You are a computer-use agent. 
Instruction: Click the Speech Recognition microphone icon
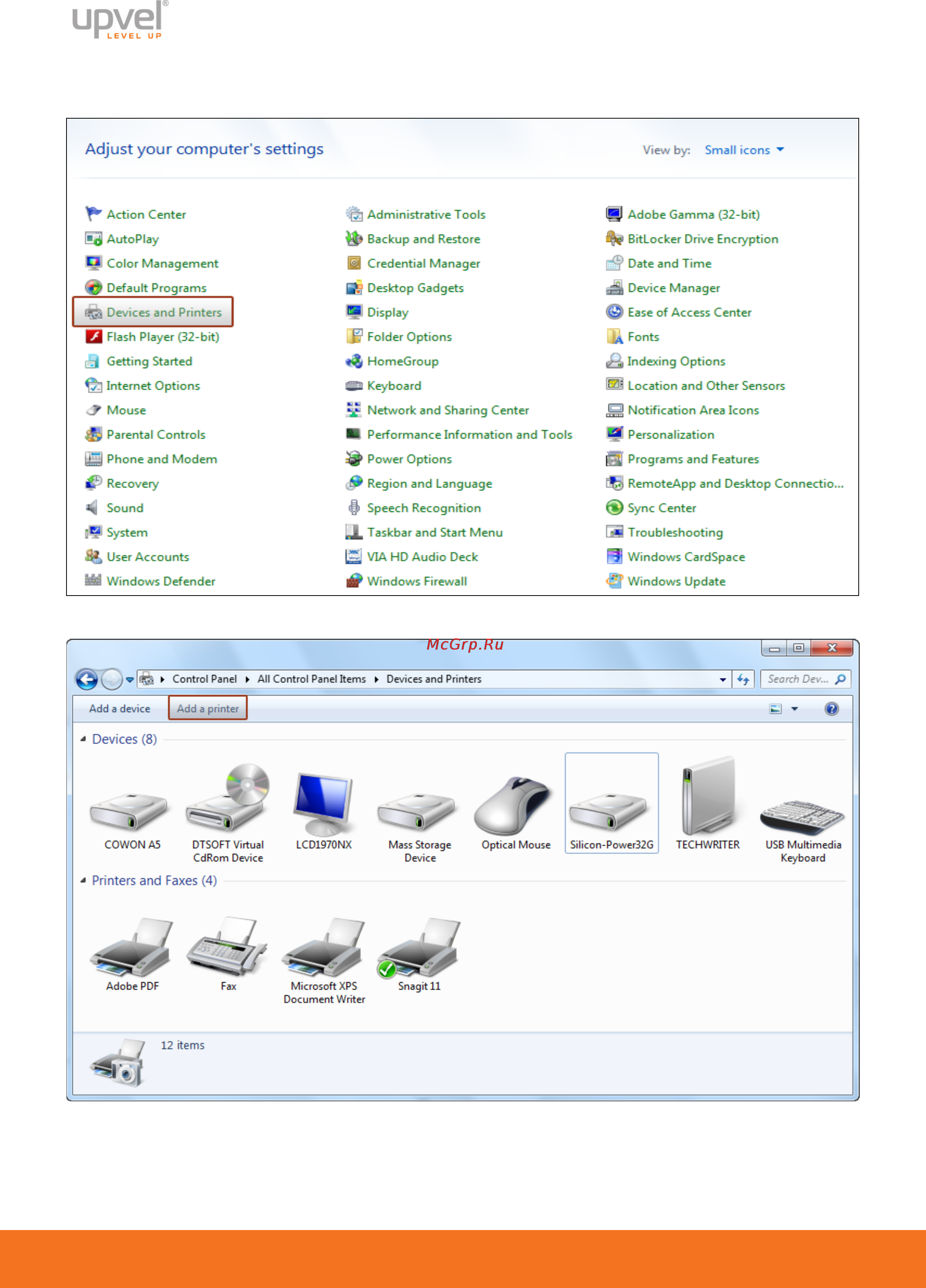click(x=354, y=507)
